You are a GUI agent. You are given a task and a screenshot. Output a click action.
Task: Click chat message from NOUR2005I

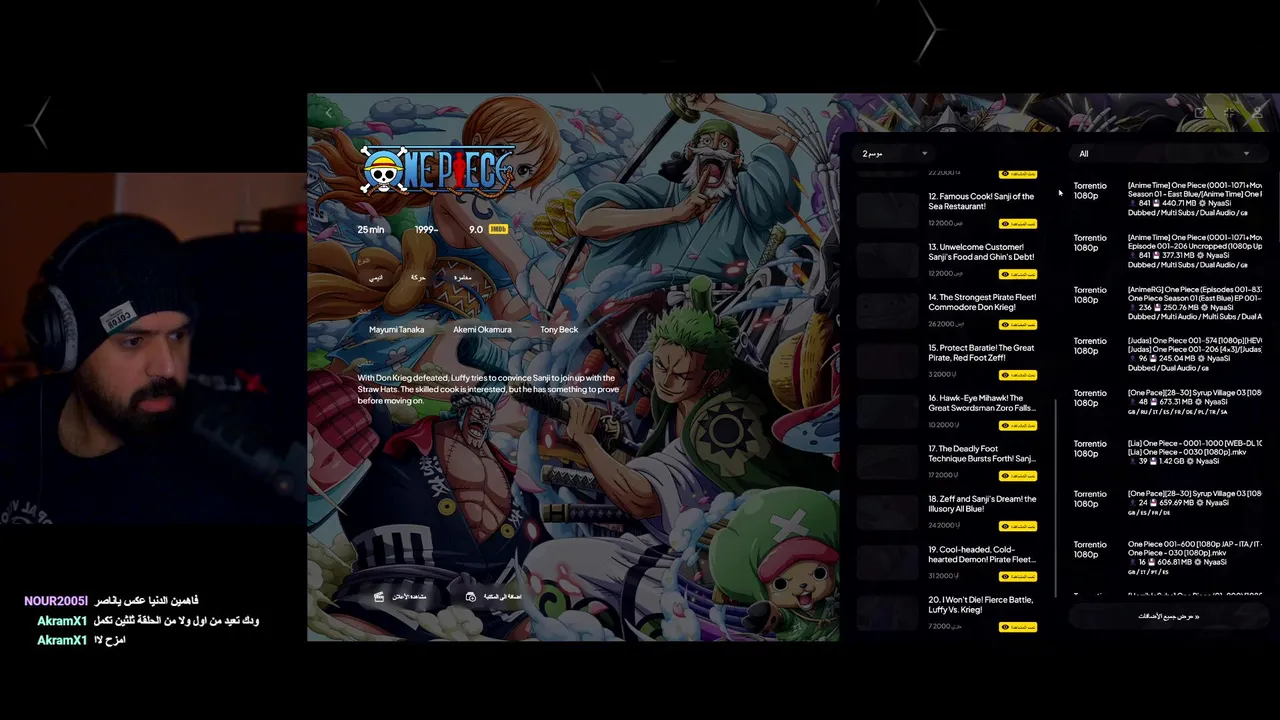[x=111, y=601]
